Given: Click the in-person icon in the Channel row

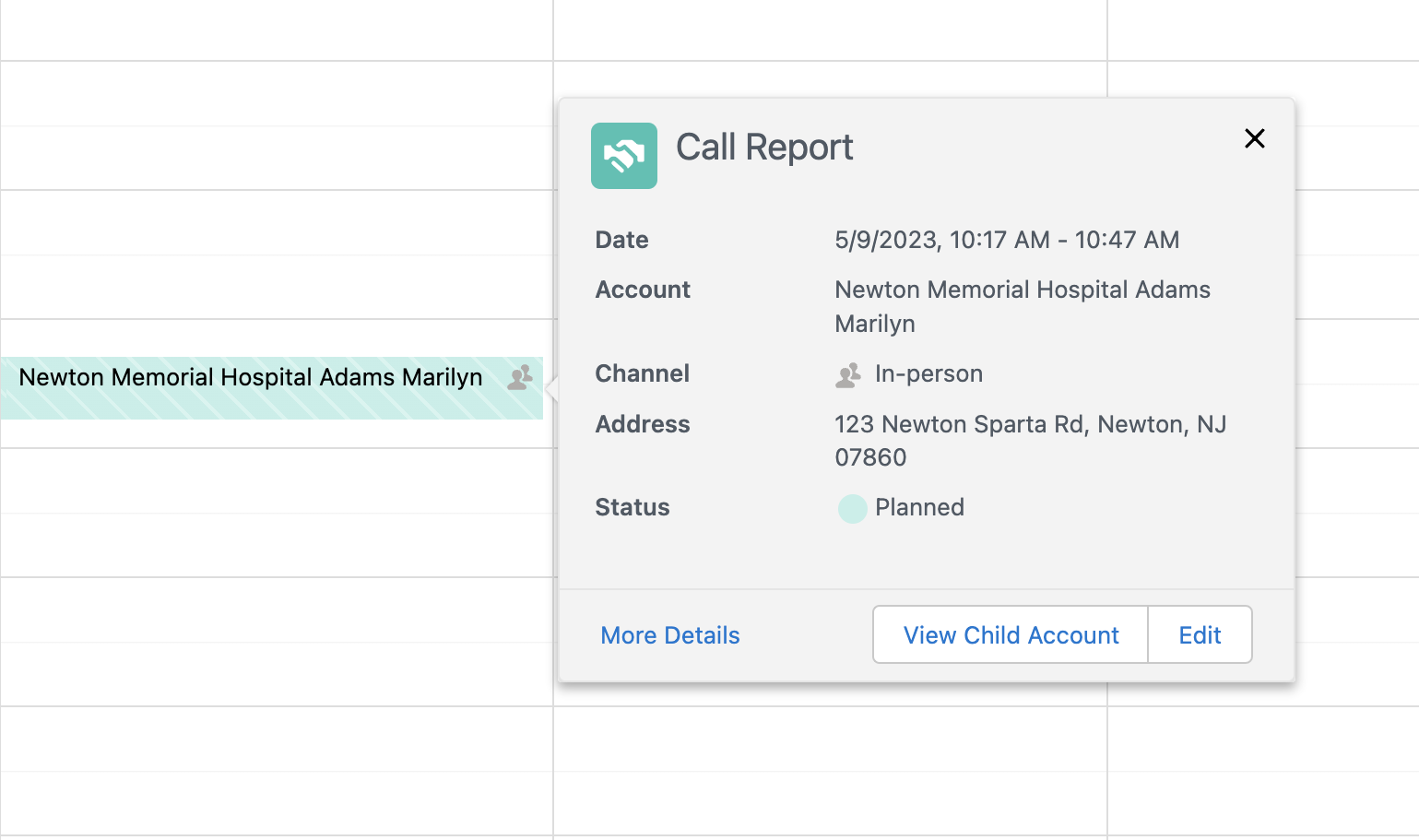Looking at the screenshot, I should [848, 374].
